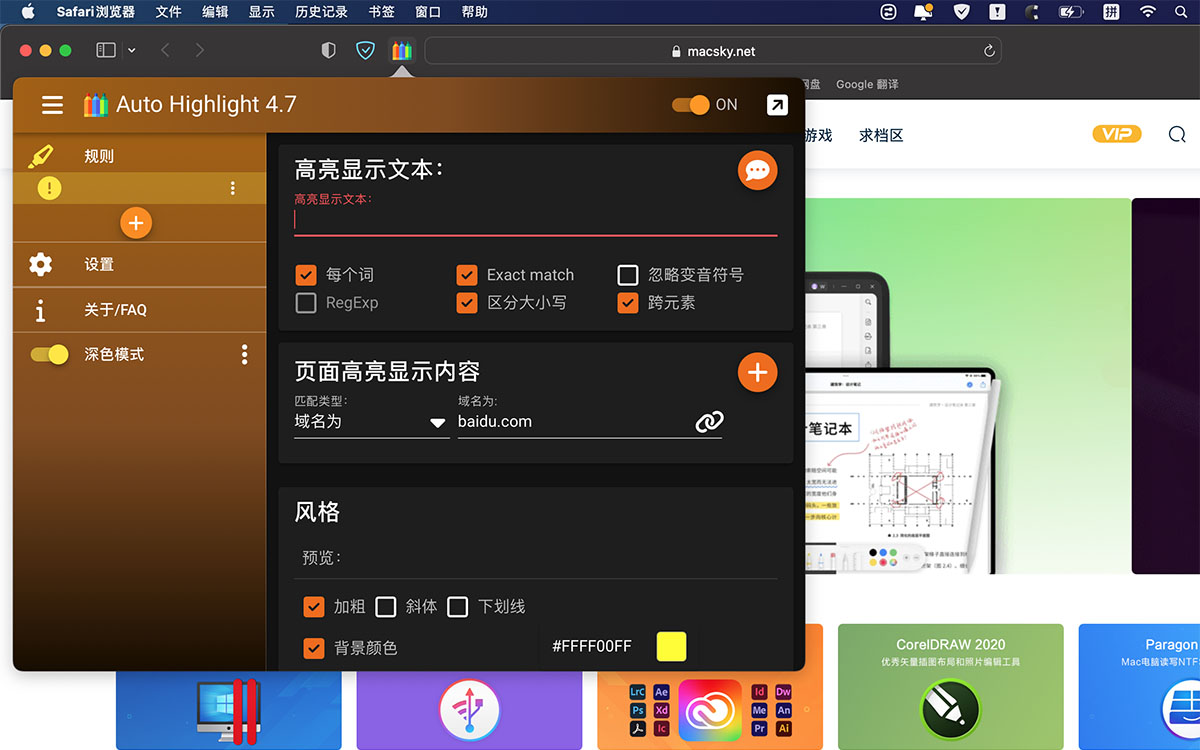The height and width of the screenshot is (750, 1200).
Task: Click the orange chat feedback button
Action: 757,170
